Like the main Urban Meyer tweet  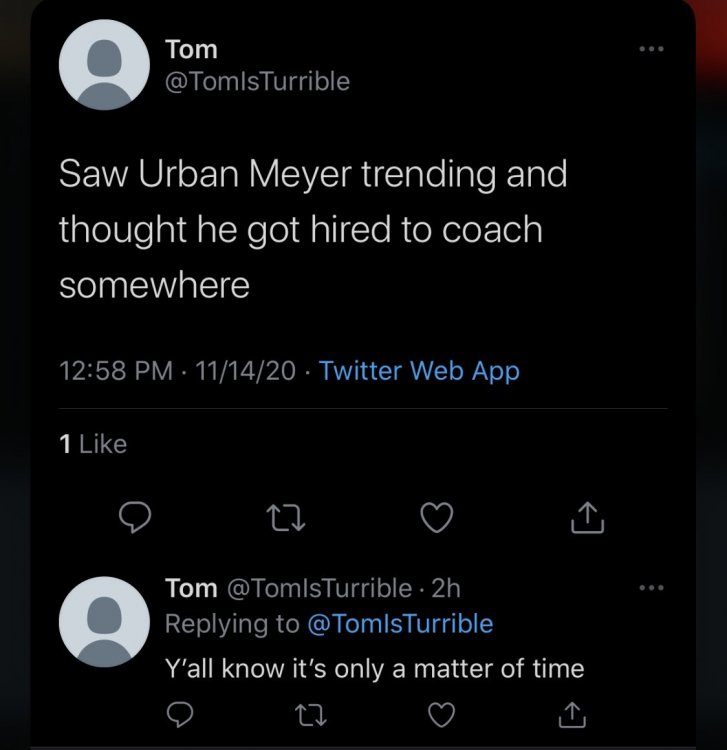(x=437, y=516)
